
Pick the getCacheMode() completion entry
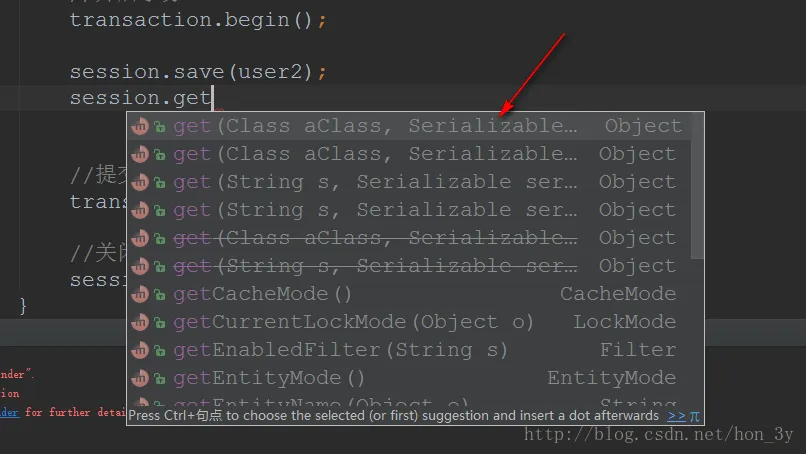[263, 294]
